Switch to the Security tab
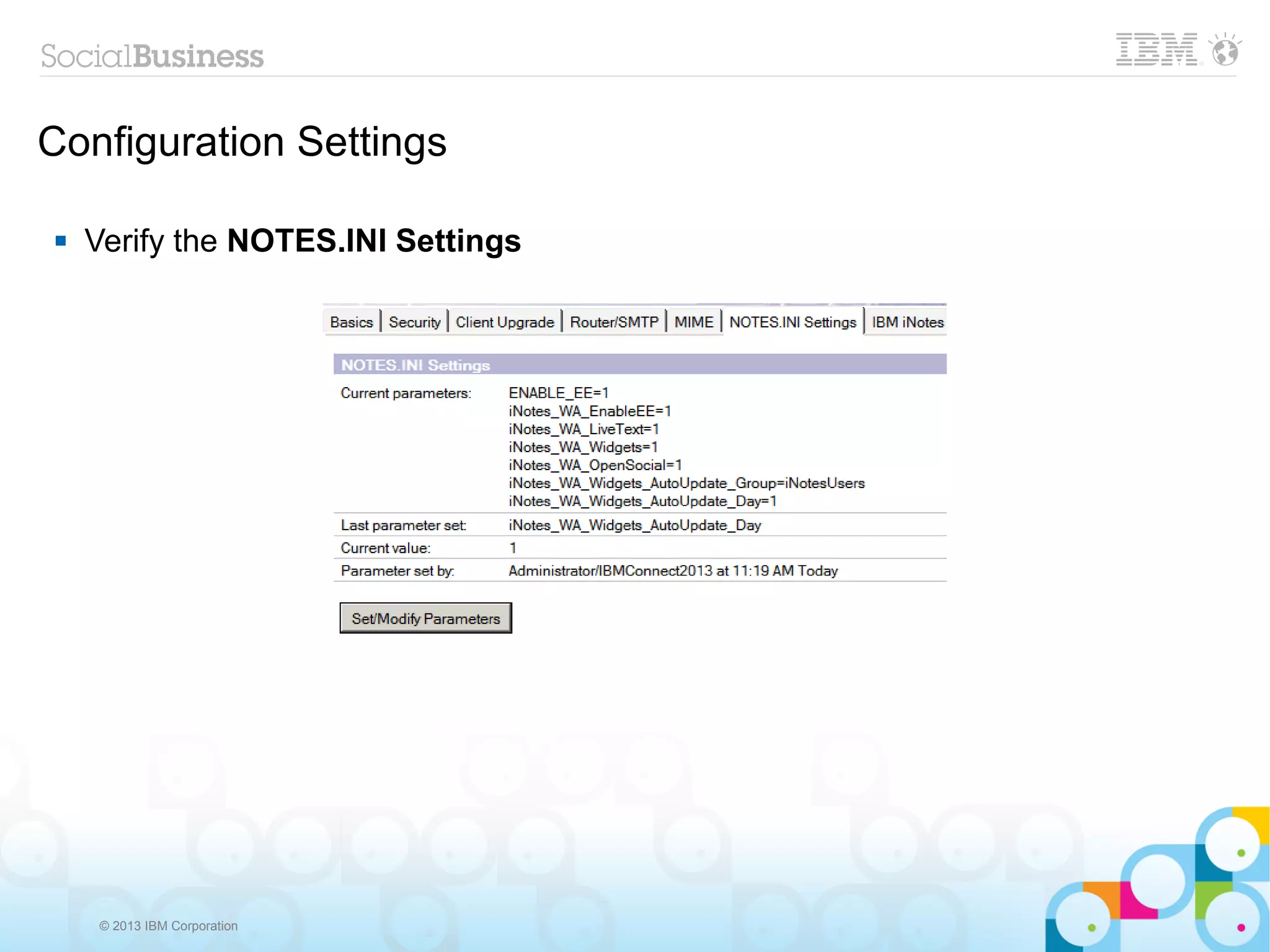Screen dimensions: 1270x952 [x=414, y=322]
